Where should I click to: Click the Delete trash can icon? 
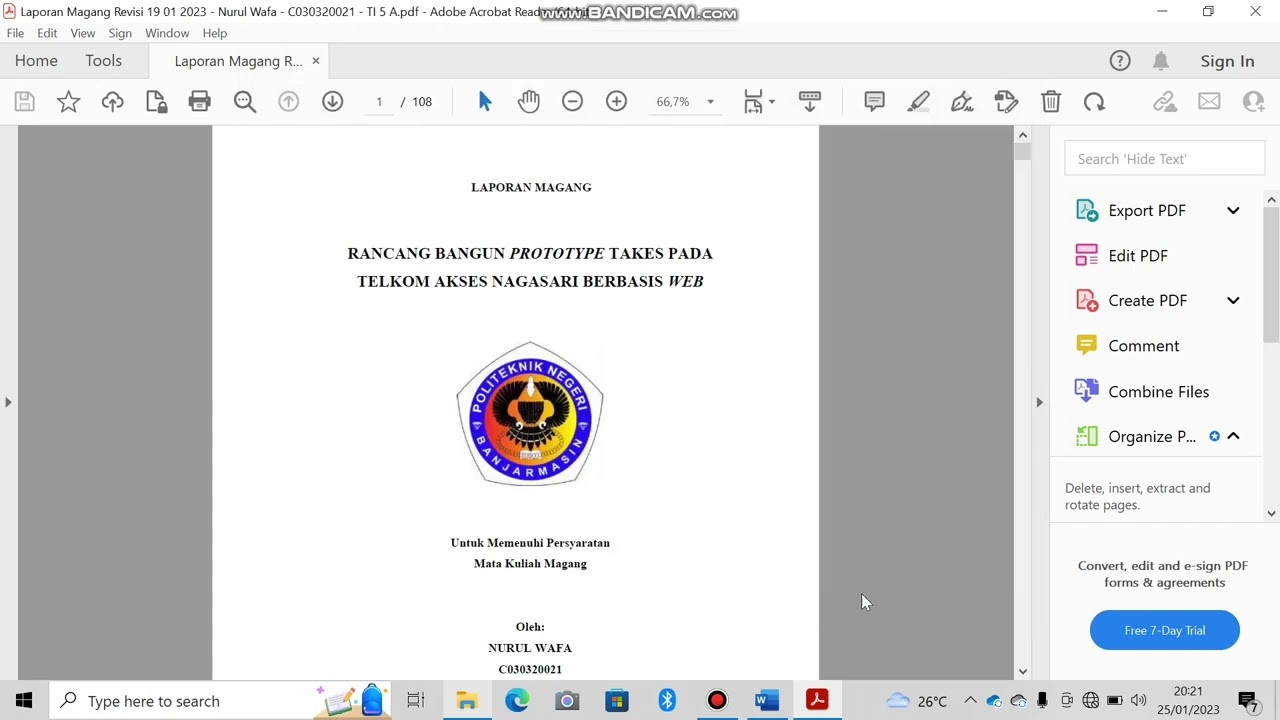(1050, 101)
